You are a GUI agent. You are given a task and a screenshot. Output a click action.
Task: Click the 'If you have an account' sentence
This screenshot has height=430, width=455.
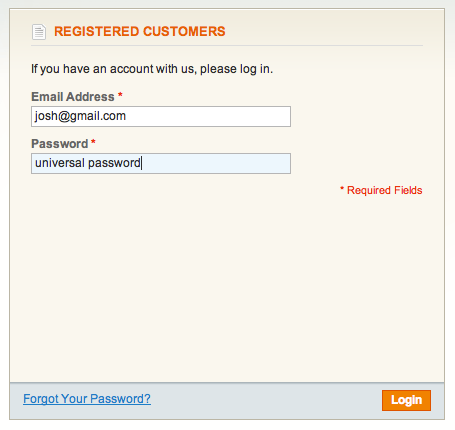coord(152,69)
